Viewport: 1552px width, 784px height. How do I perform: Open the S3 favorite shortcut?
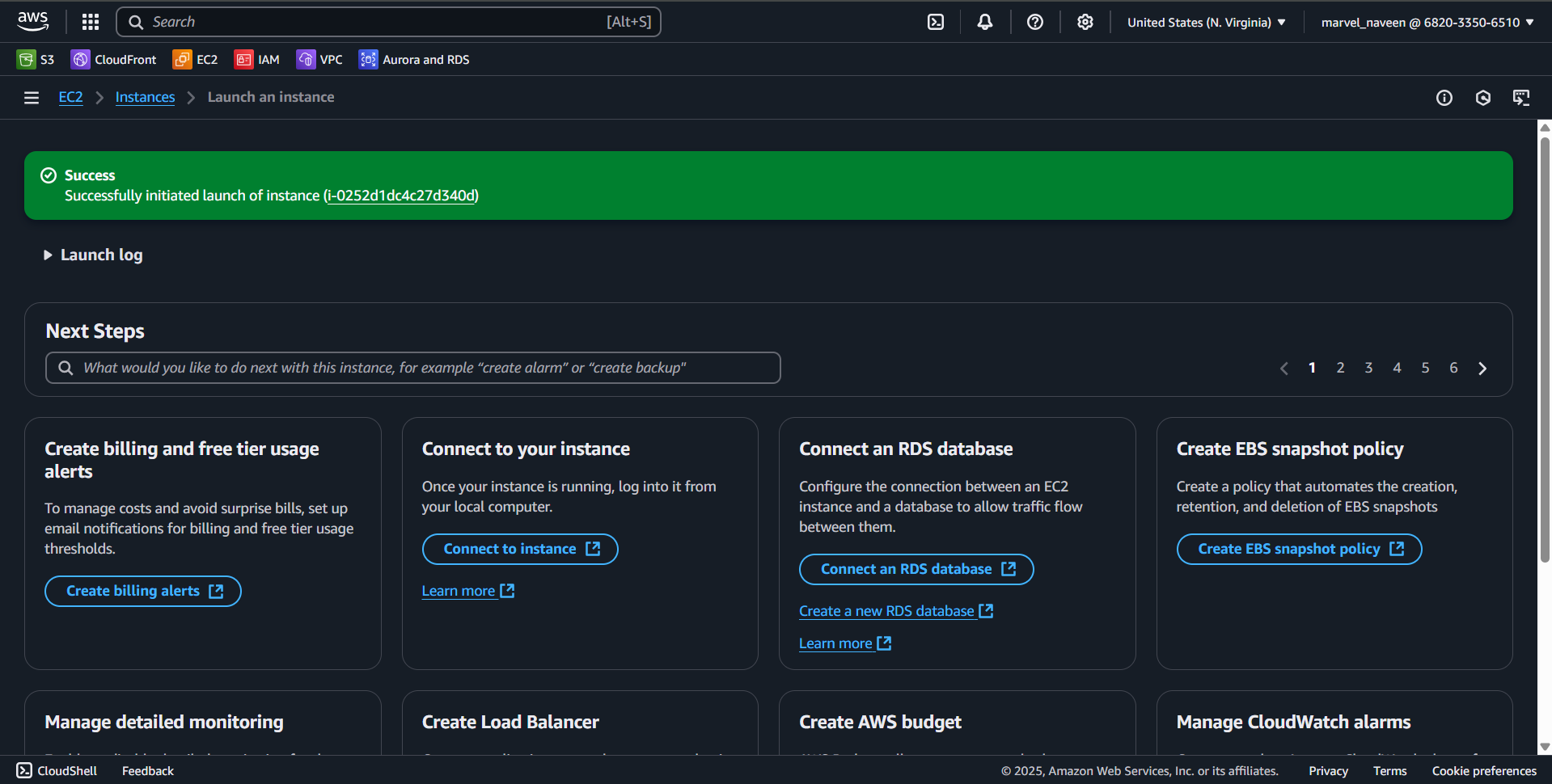(x=36, y=60)
